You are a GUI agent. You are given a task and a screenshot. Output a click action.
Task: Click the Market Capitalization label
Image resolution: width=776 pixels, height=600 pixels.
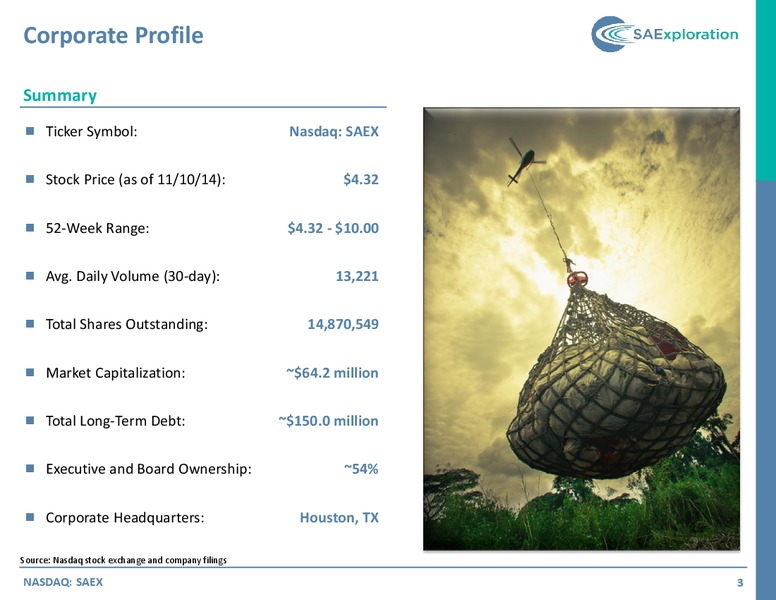[115, 372]
